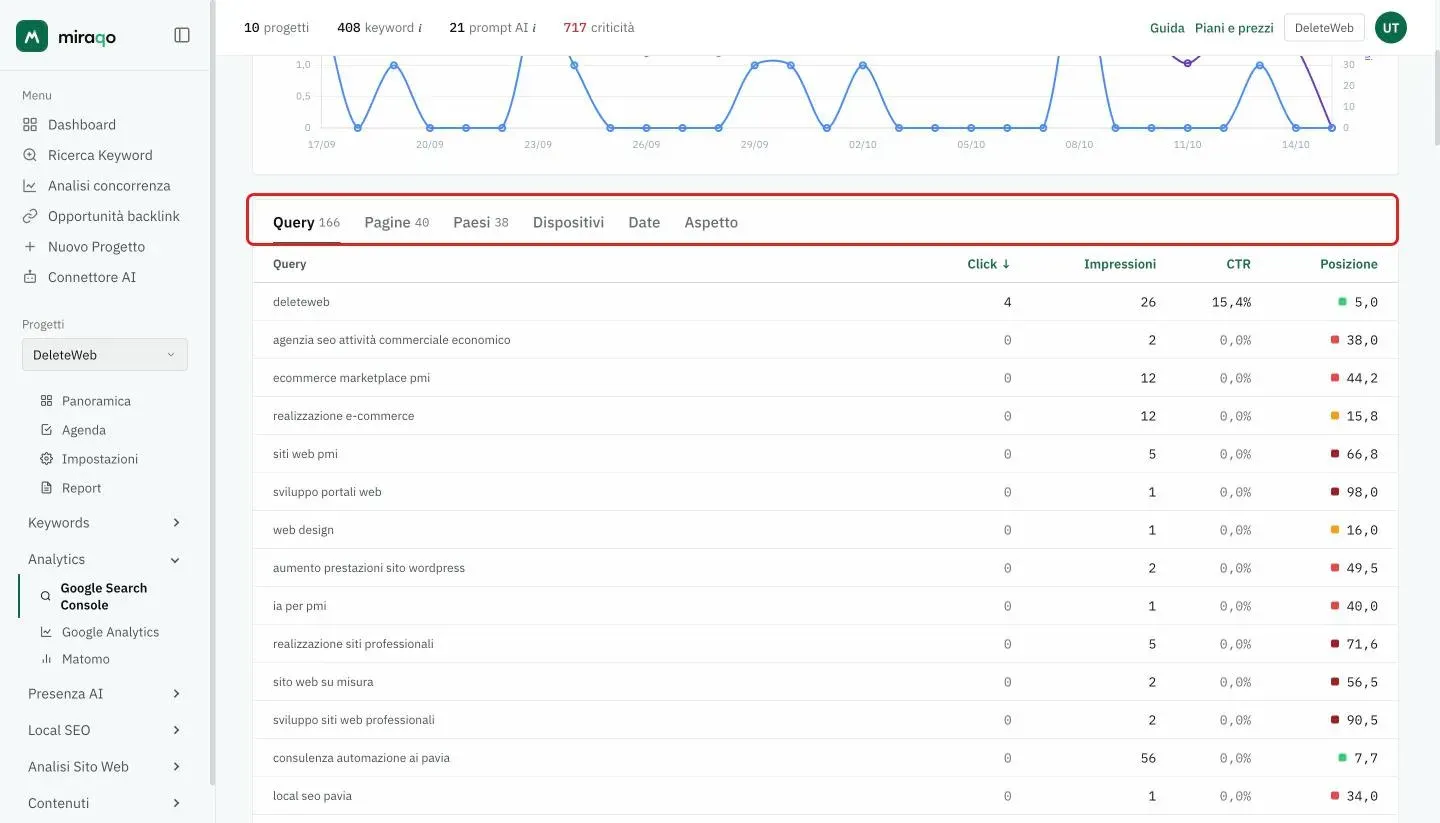Open Analisi concorrenza chart icon
This screenshot has height=823, width=1440.
pyautogui.click(x=29, y=186)
